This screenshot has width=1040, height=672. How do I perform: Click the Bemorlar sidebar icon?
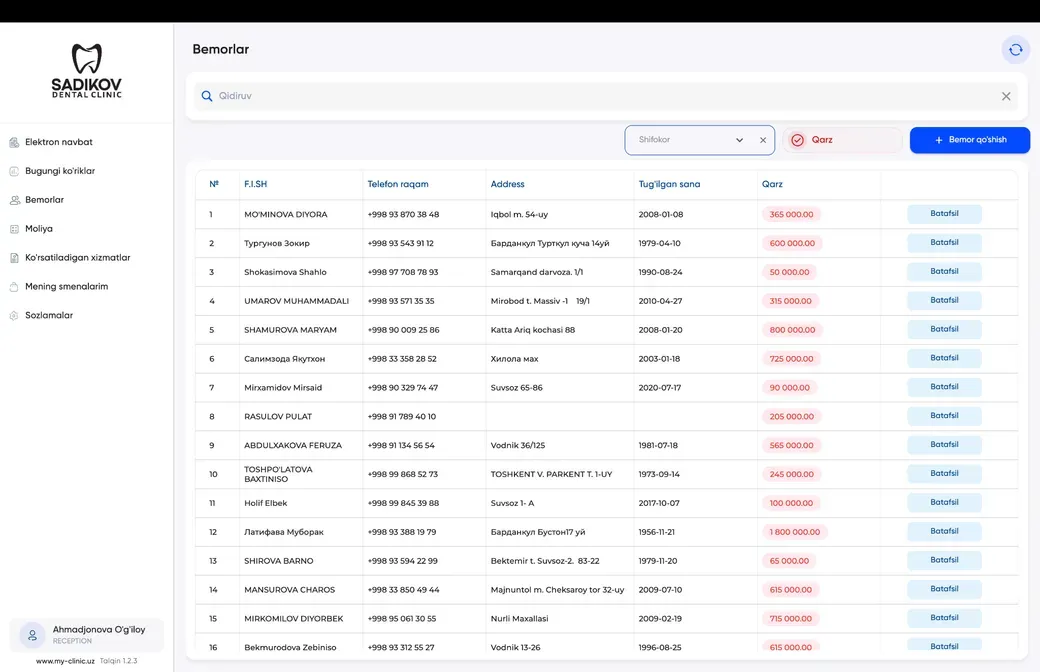coord(14,200)
